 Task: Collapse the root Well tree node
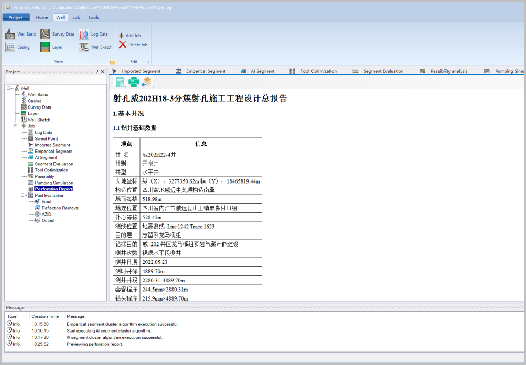click(10, 88)
